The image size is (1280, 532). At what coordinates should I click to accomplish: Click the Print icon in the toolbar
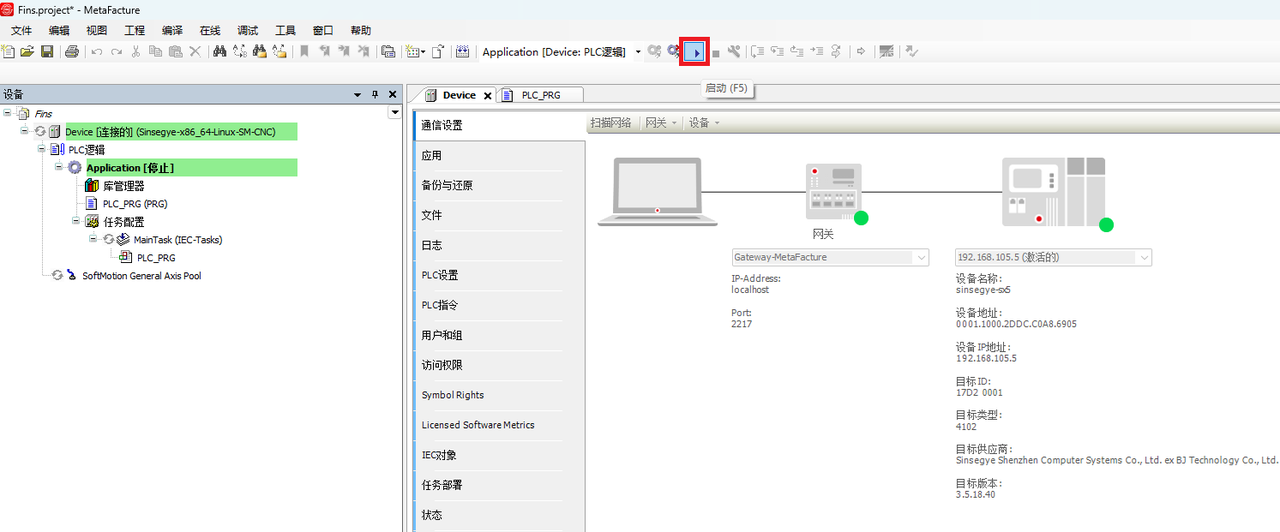[72, 52]
